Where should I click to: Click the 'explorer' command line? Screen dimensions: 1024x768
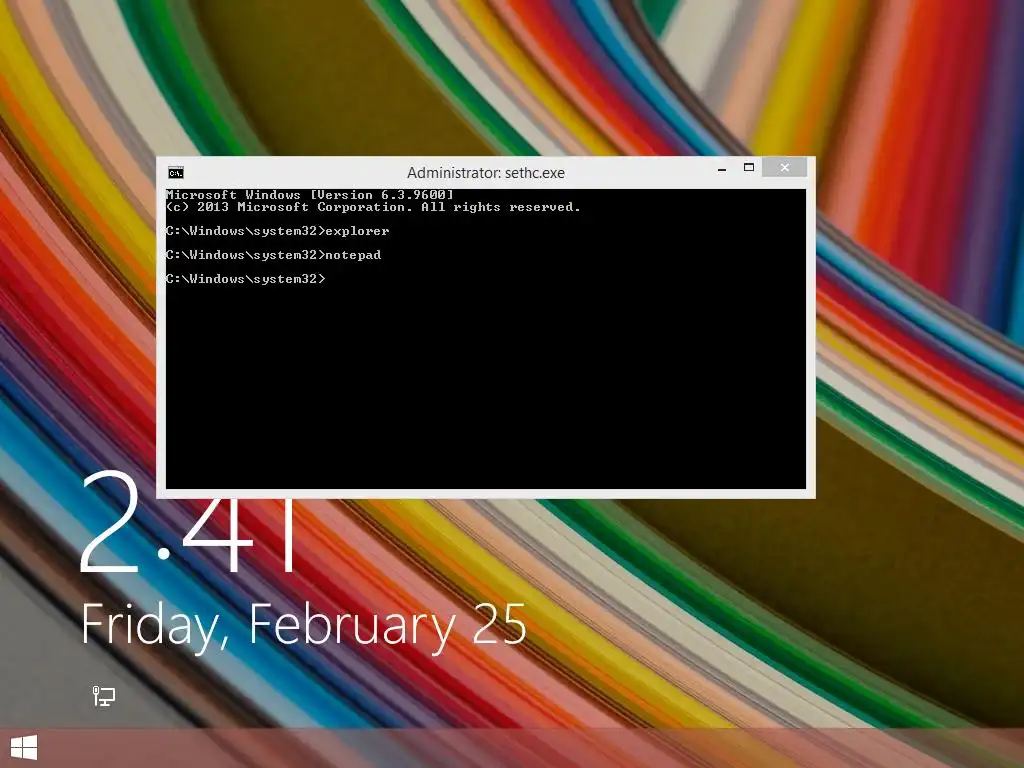click(x=278, y=231)
